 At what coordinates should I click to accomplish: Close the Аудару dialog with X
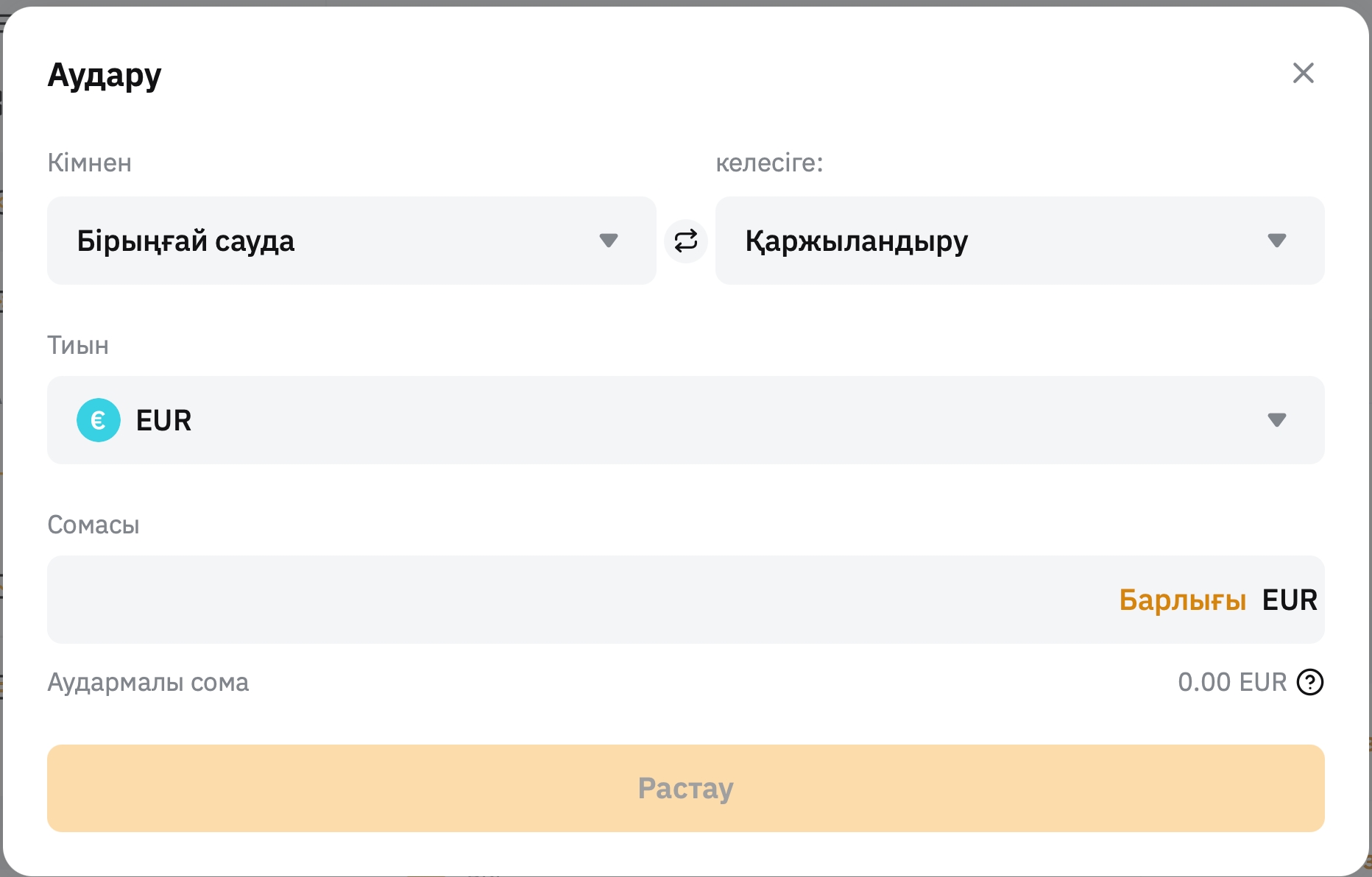point(1303,73)
